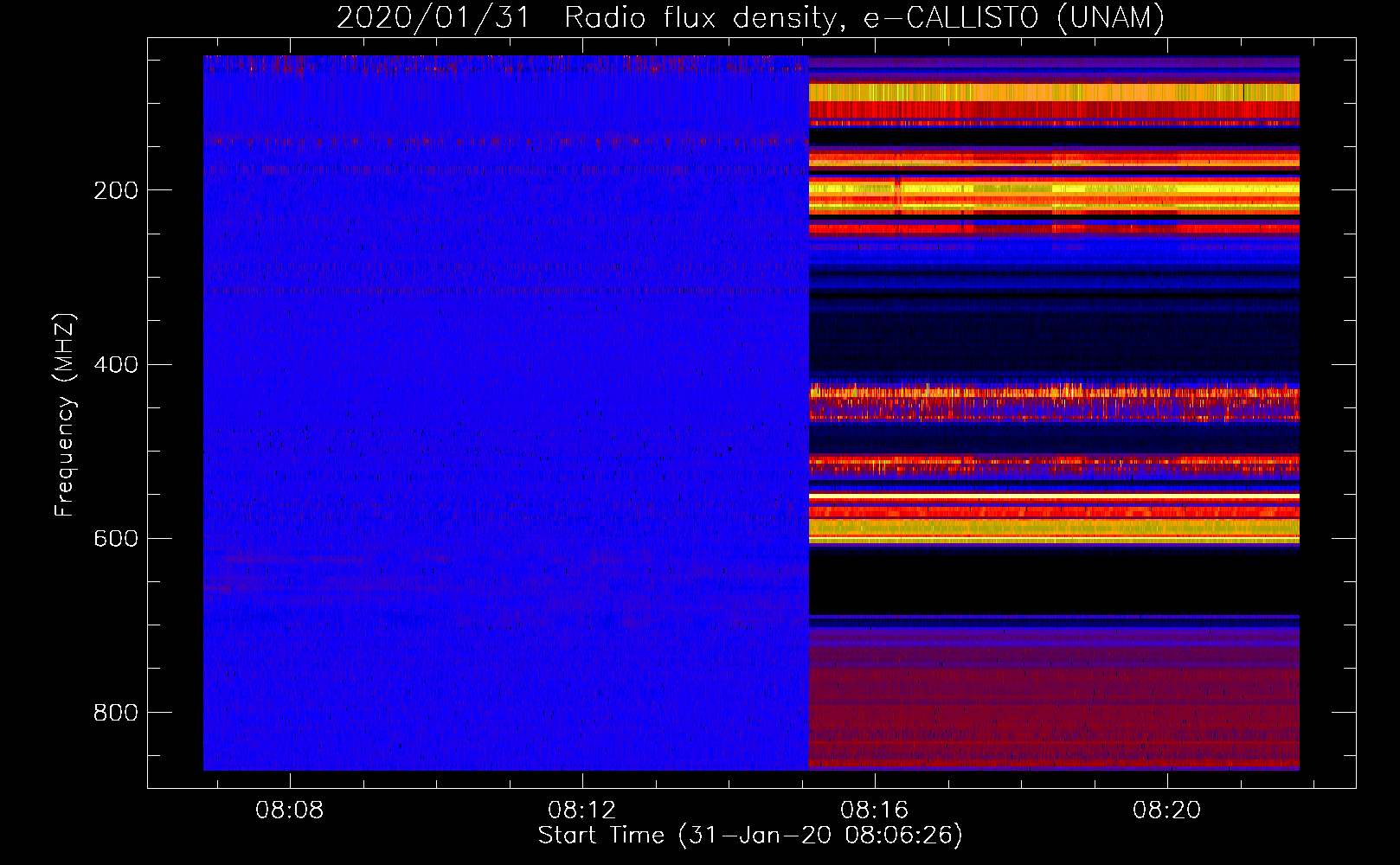The width and height of the screenshot is (1400, 865).
Task: Click the '400' frequency tick label
Action: [116, 365]
